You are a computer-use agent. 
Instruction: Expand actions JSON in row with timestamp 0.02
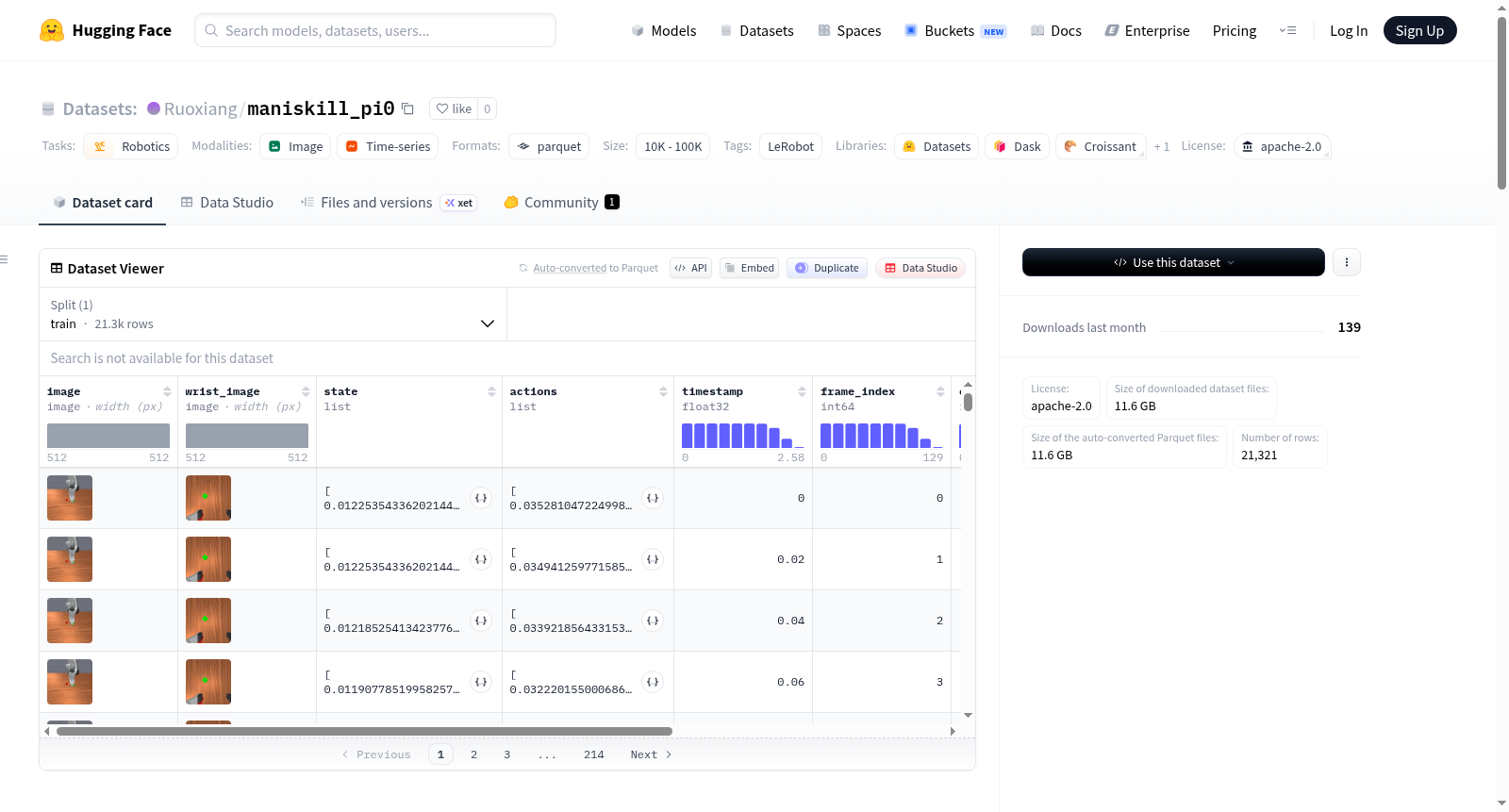point(653,559)
